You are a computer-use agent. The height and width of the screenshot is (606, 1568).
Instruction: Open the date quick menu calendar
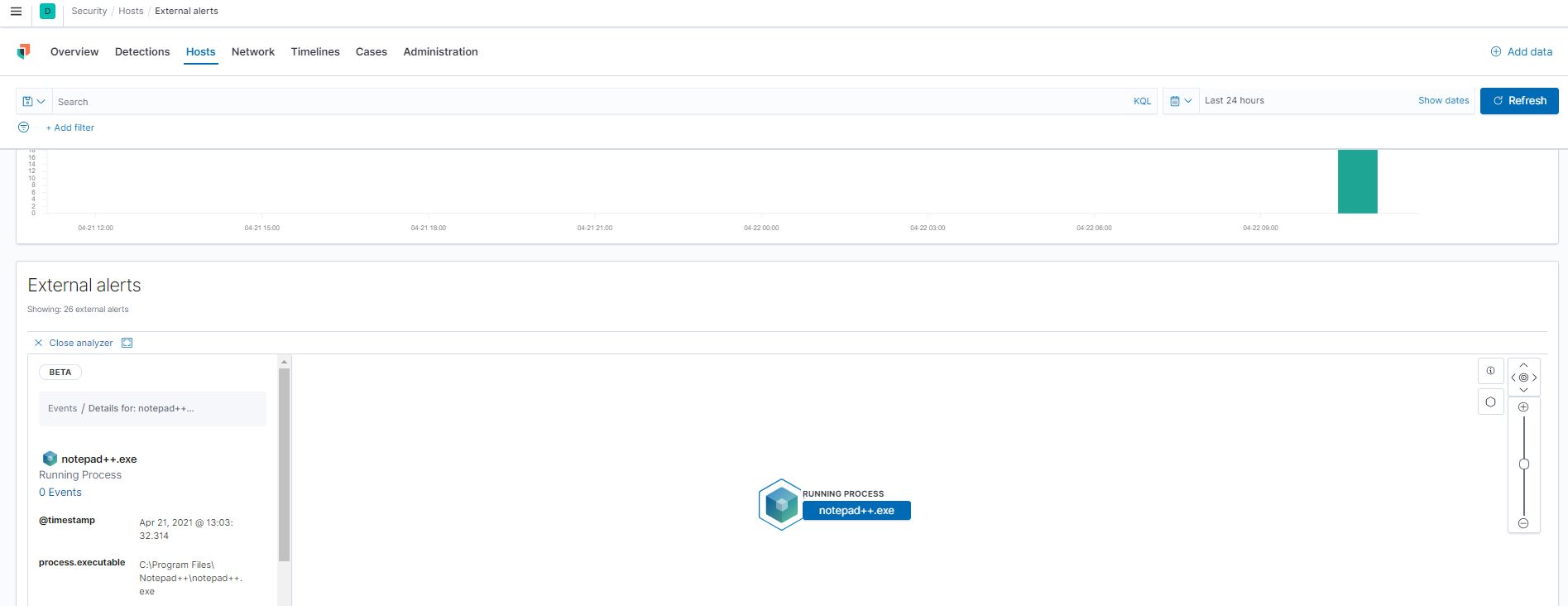click(x=1181, y=101)
